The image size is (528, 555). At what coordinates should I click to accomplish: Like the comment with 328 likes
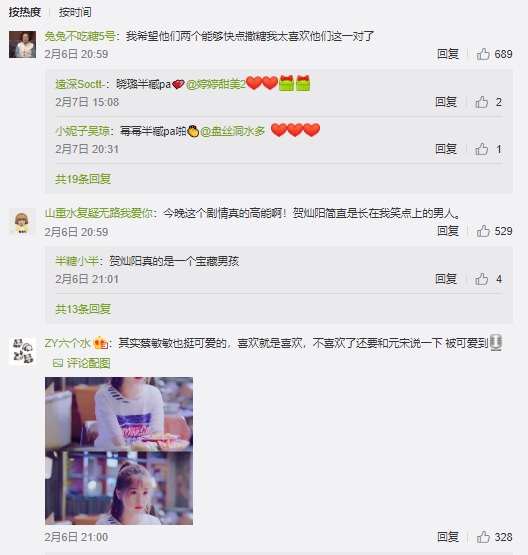(483, 537)
